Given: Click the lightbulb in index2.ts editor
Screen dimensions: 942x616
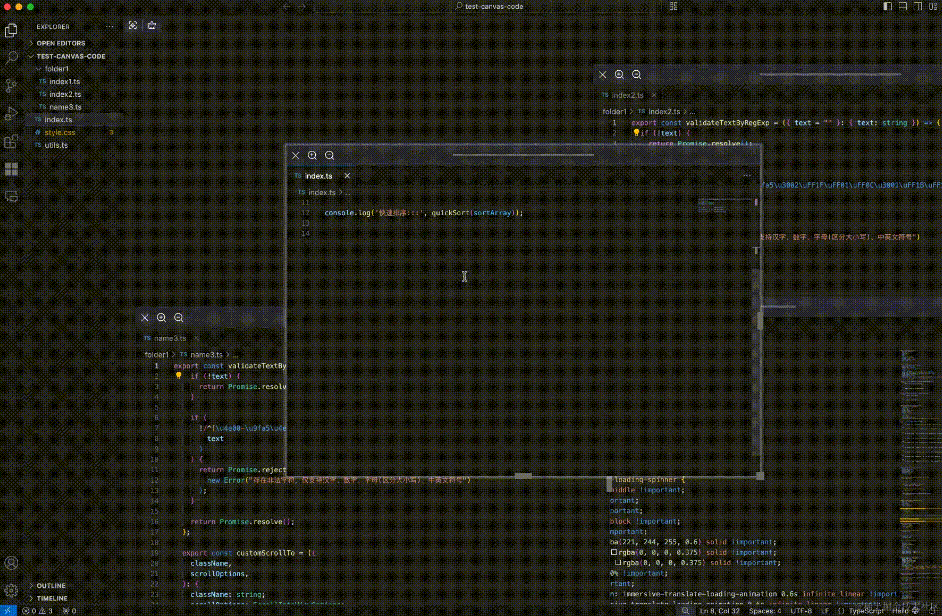Looking at the screenshot, I should 636,133.
